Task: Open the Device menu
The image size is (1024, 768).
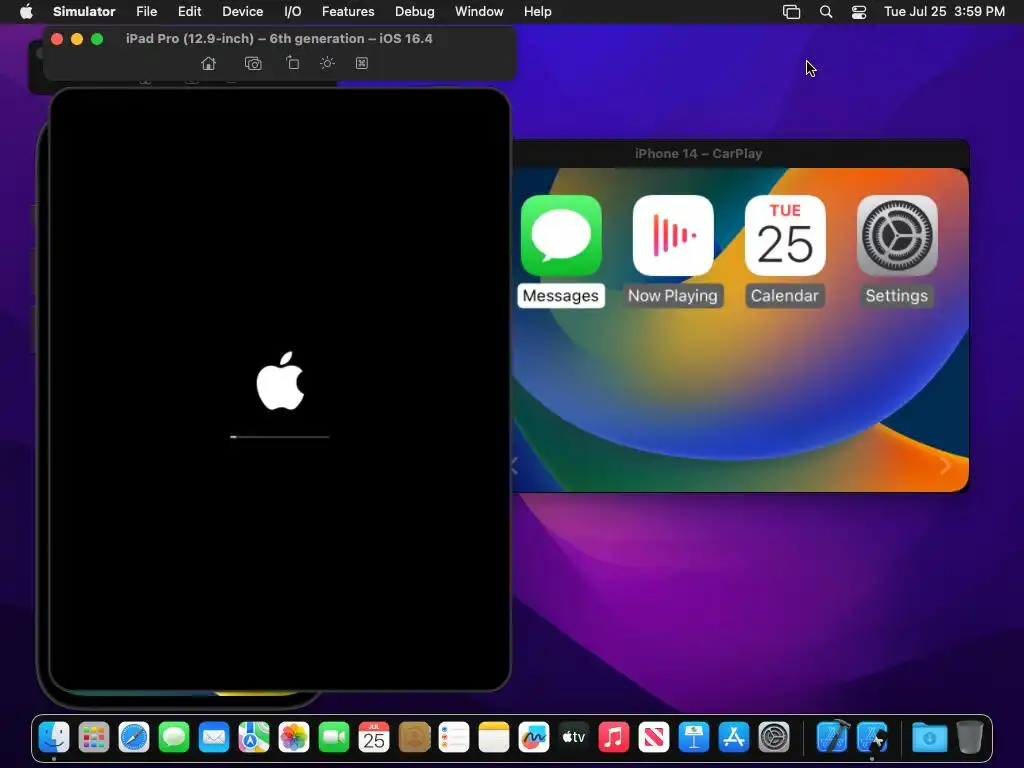Action: click(x=242, y=11)
